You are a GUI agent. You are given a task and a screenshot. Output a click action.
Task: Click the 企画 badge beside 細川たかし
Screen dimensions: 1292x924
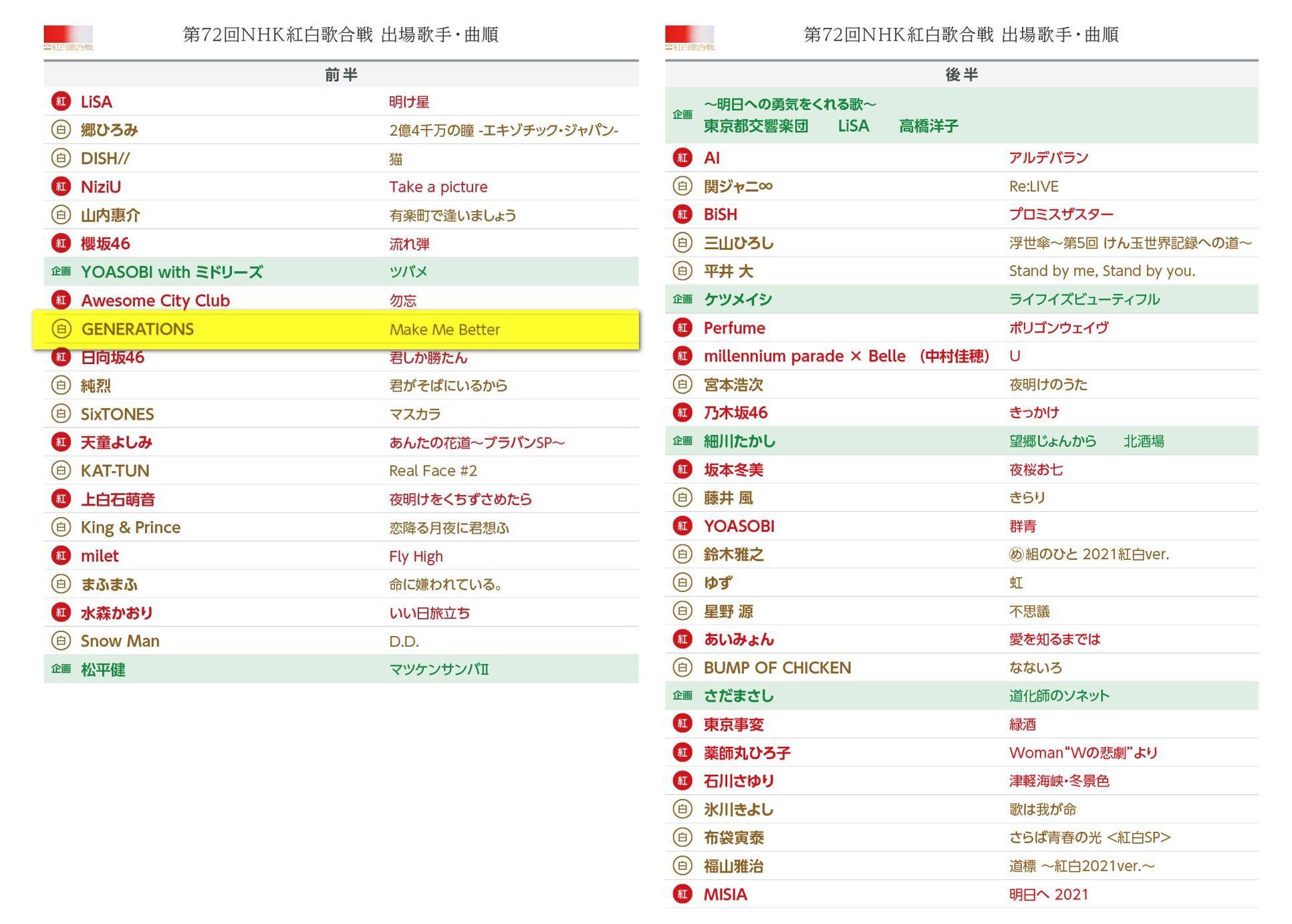[x=682, y=441]
